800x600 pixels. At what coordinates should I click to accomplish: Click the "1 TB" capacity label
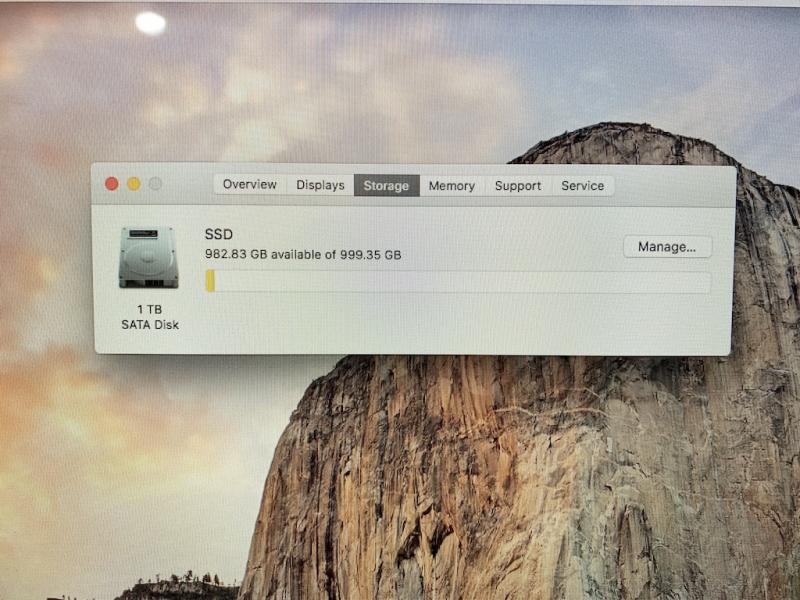(x=149, y=309)
